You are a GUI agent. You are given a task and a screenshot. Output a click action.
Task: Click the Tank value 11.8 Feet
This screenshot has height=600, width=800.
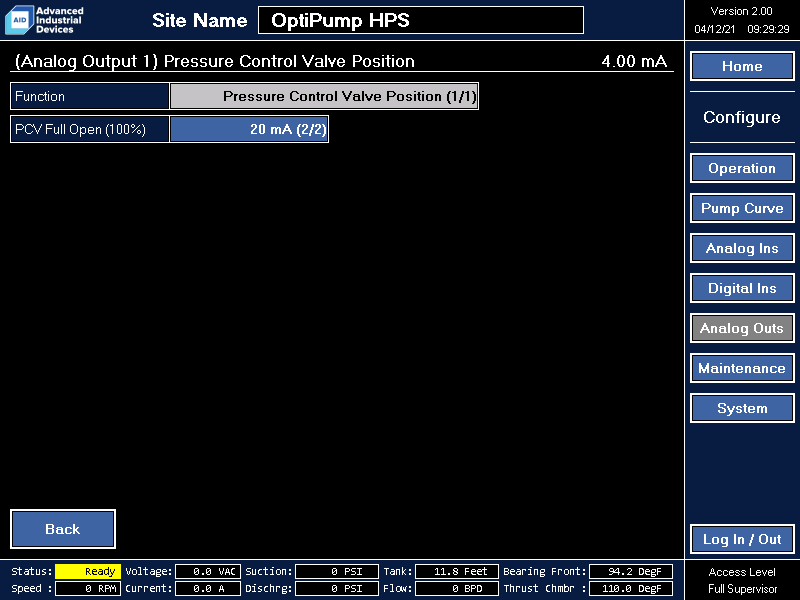click(x=457, y=571)
